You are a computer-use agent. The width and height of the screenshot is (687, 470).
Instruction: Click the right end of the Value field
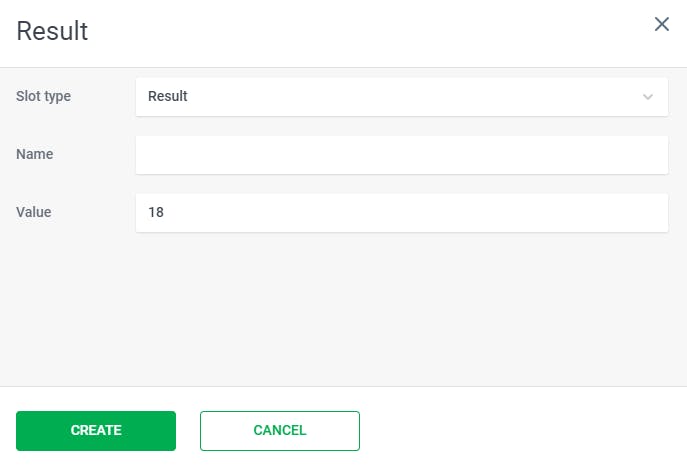click(650, 213)
